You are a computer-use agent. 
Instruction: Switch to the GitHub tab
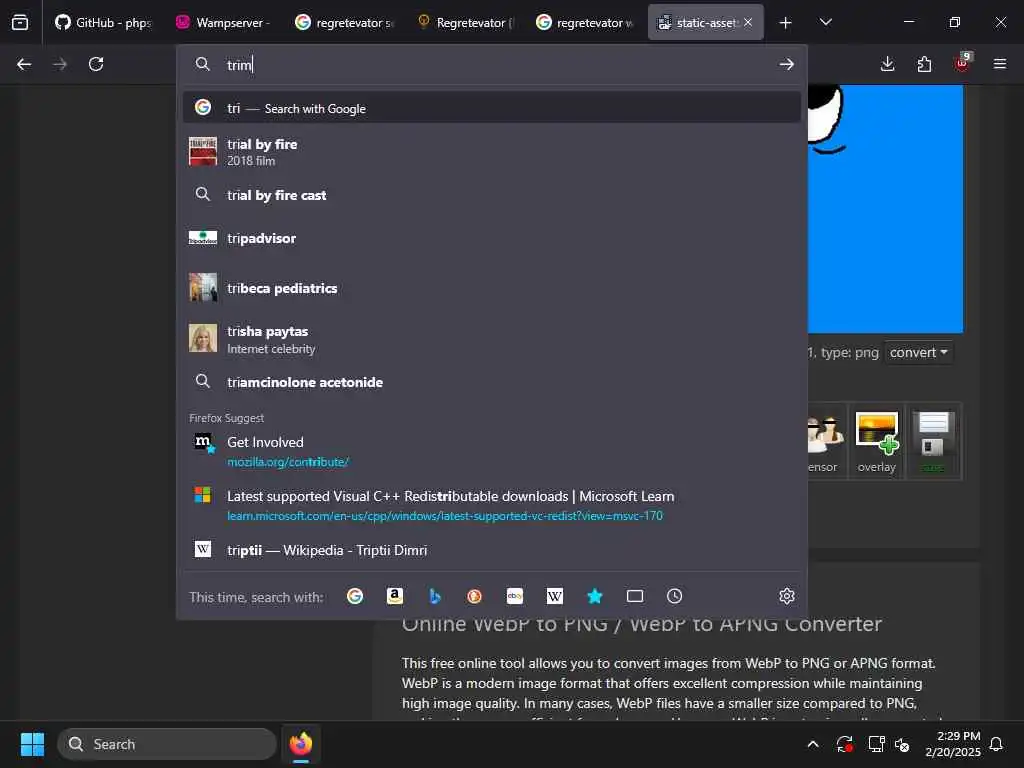click(x=103, y=22)
